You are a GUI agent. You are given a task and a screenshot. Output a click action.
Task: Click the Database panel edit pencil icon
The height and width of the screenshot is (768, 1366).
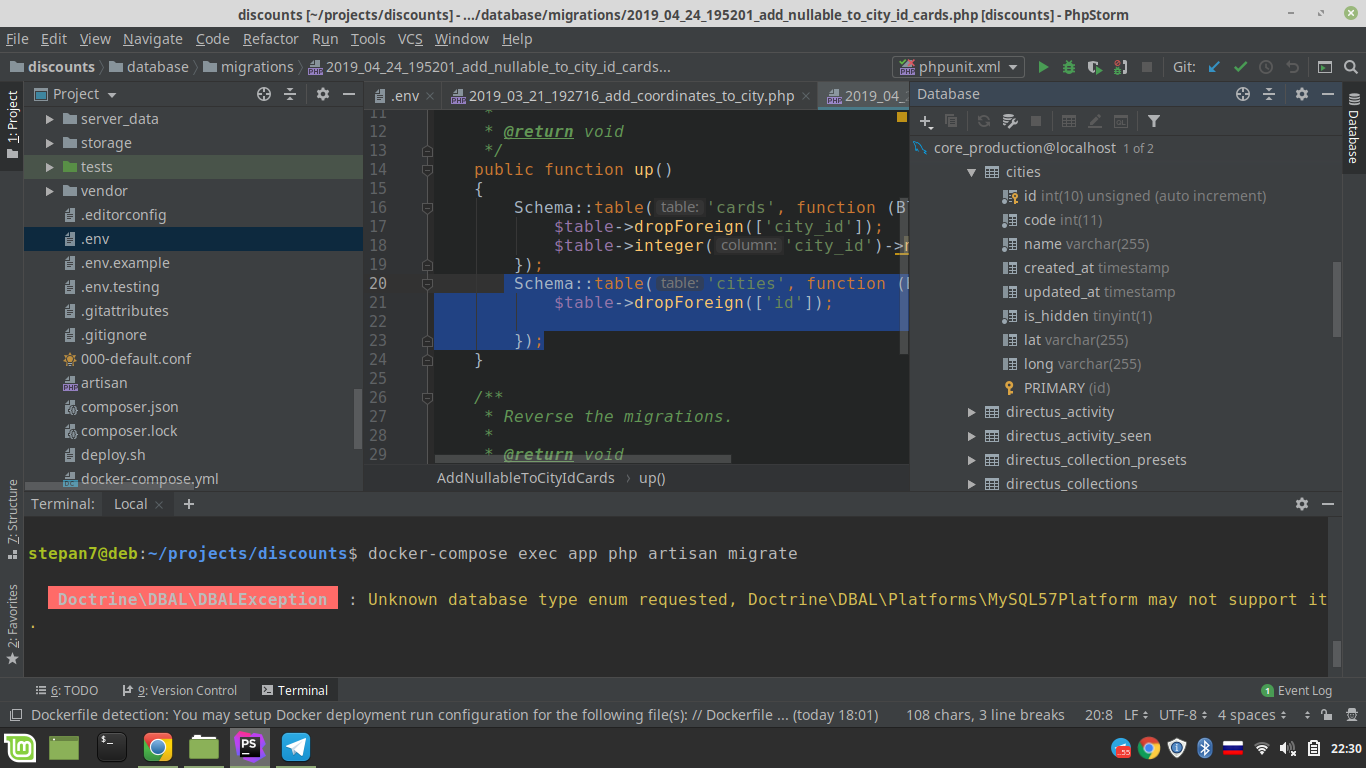tap(1095, 121)
